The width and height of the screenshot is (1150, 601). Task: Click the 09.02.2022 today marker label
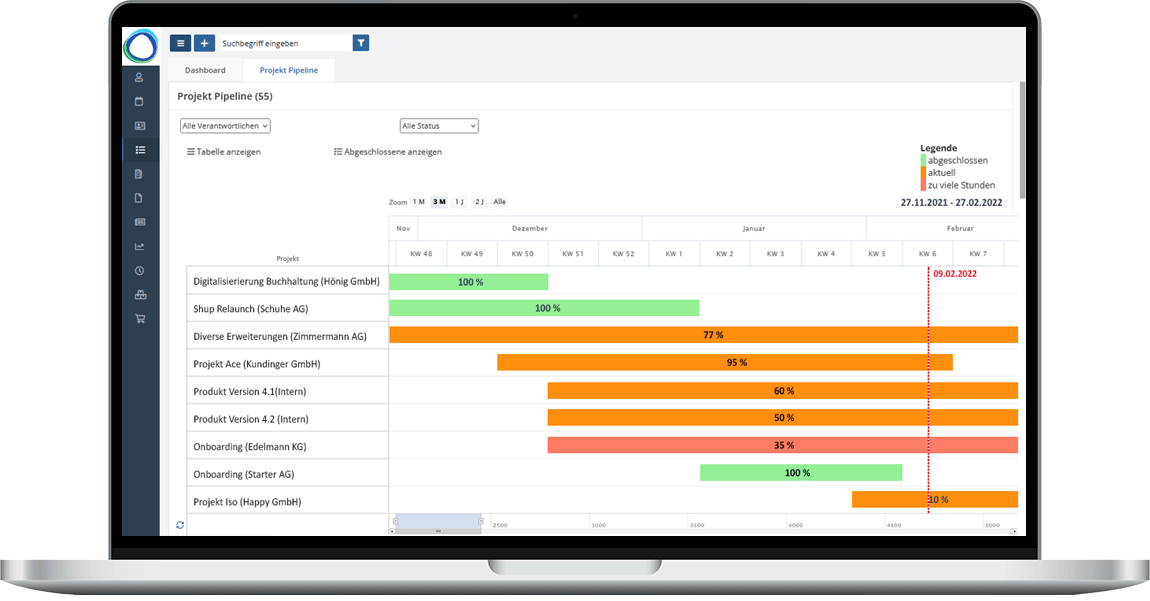pos(955,274)
